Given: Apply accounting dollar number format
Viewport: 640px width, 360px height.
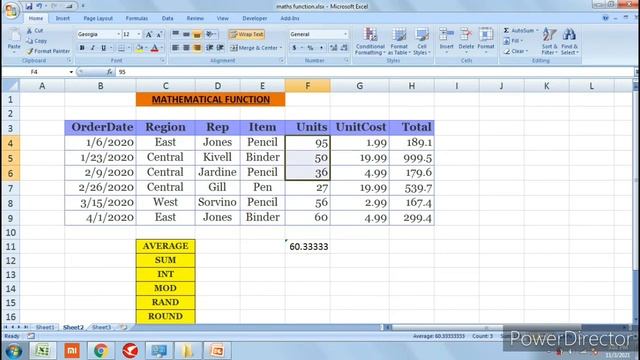Looking at the screenshot, I should pyautogui.click(x=294, y=48).
